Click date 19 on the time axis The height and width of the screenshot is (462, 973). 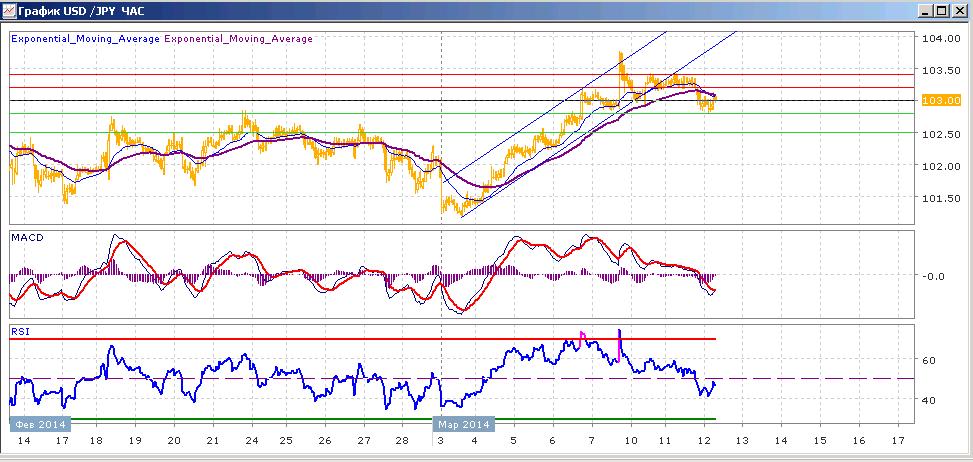point(135,440)
